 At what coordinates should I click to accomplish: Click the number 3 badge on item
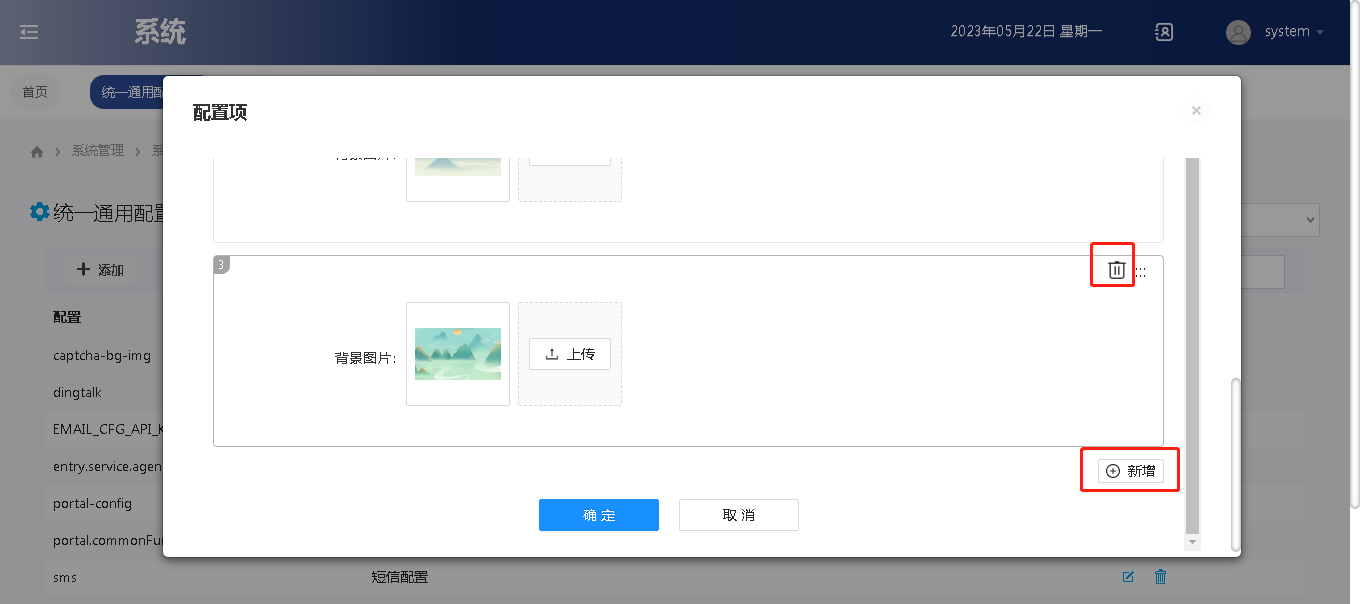pyautogui.click(x=221, y=264)
